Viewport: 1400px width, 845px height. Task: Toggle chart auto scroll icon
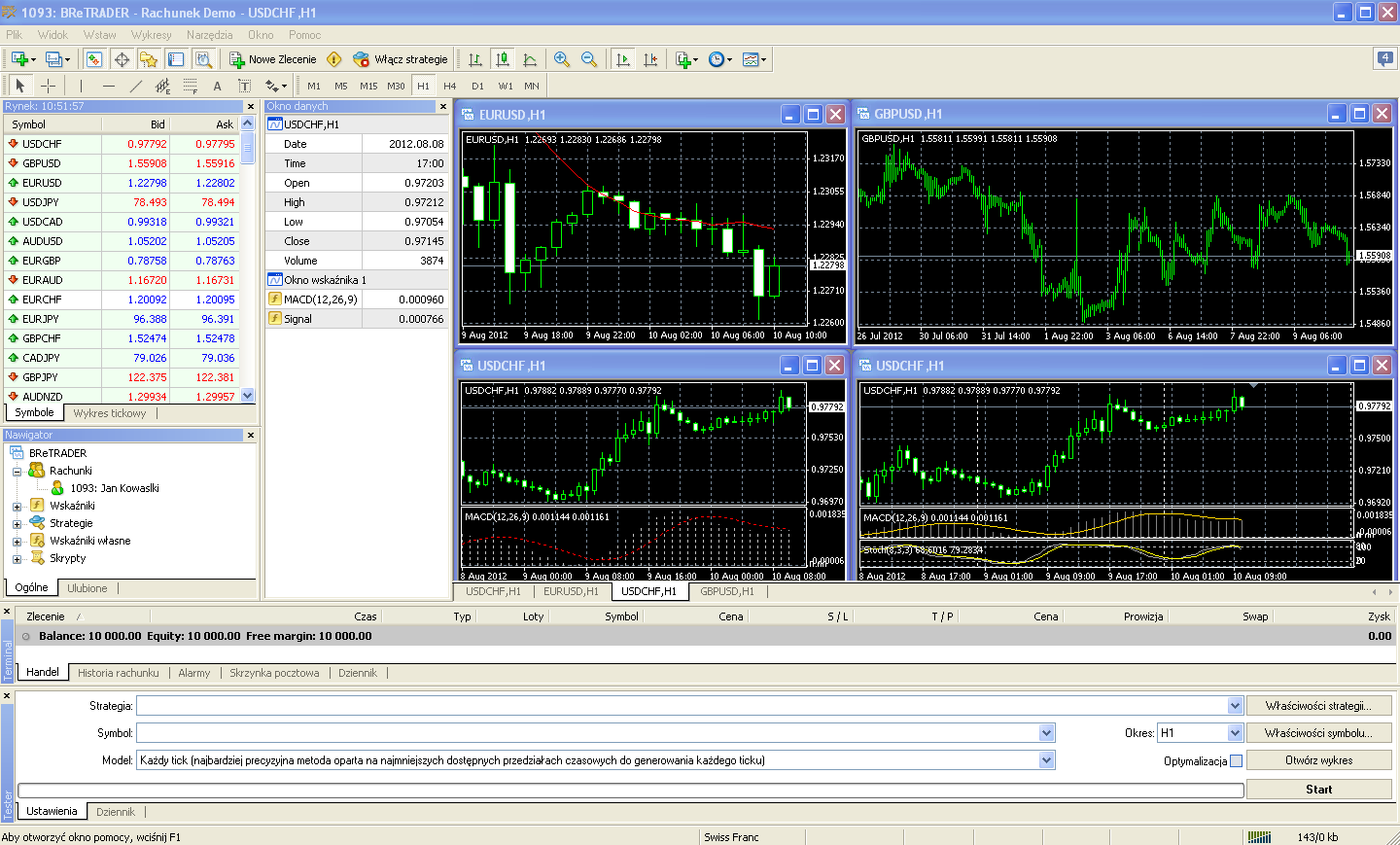(623, 59)
